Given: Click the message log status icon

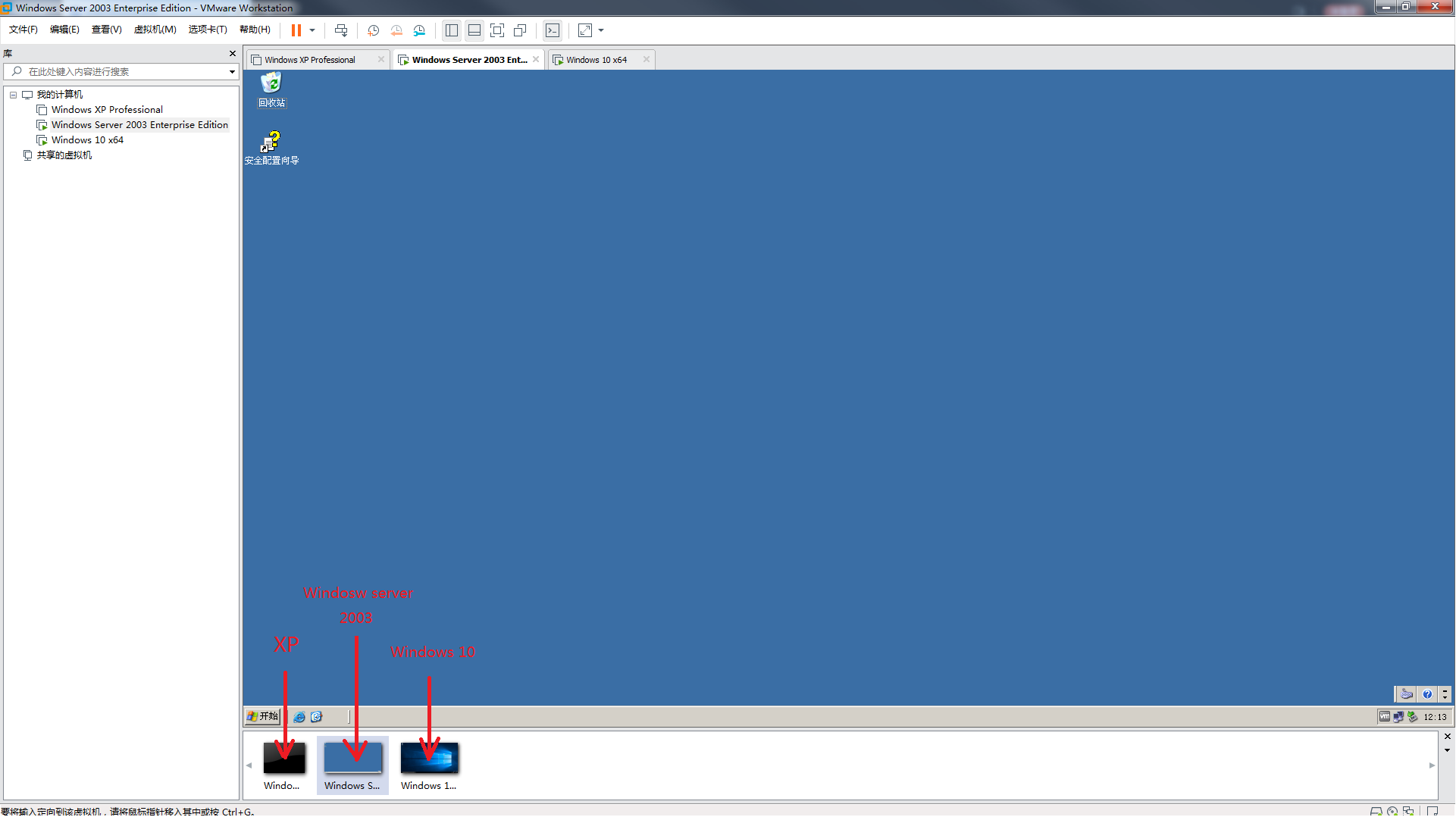Looking at the screenshot, I should [1433, 811].
